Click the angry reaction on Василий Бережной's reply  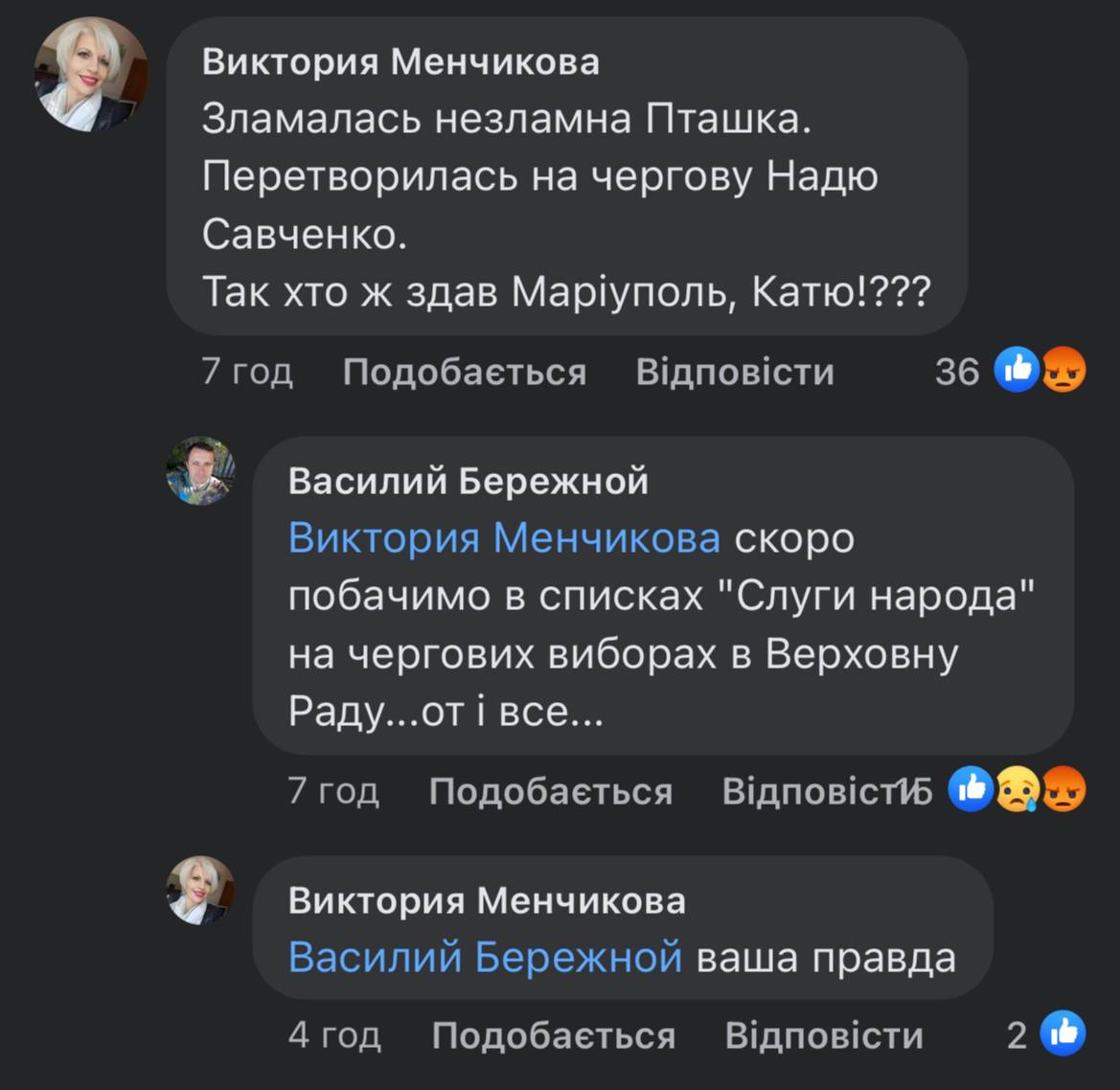(1063, 790)
